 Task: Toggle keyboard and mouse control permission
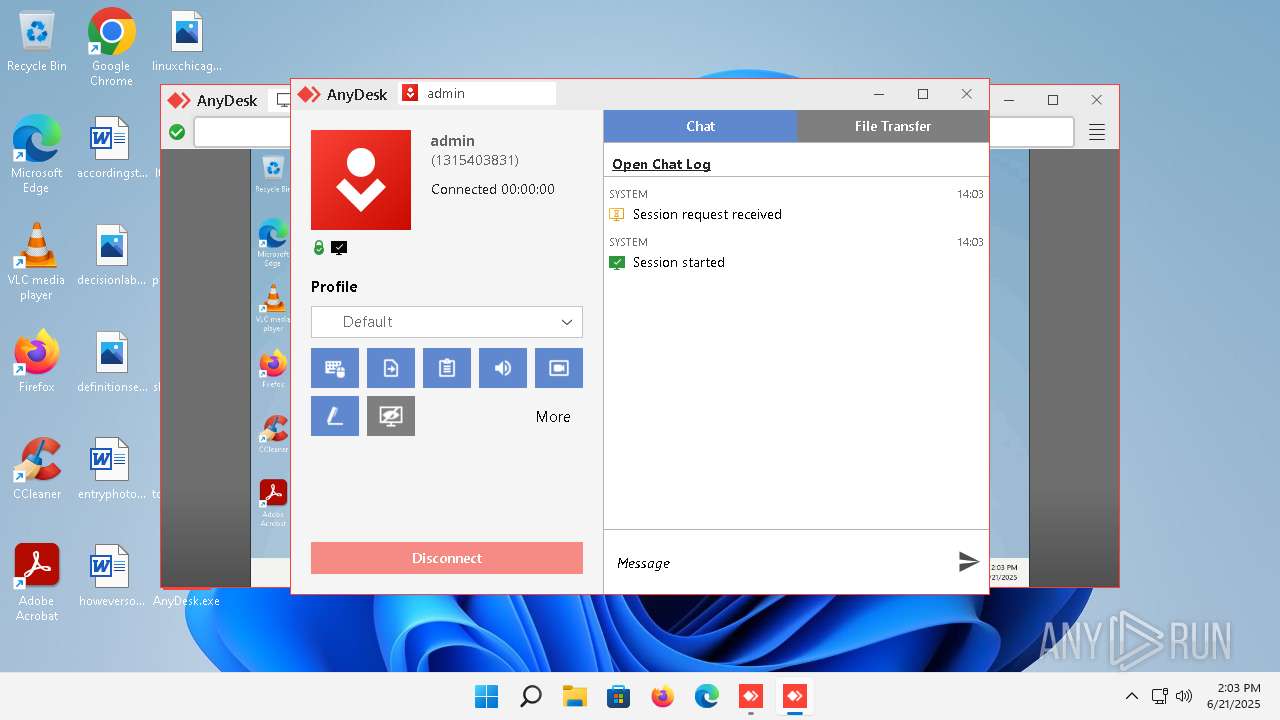(335, 368)
